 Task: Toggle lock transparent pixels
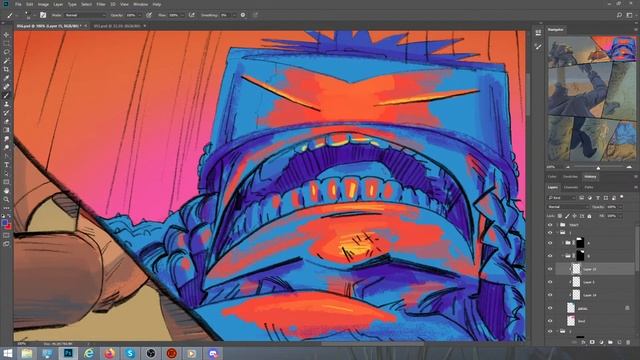(x=560, y=216)
